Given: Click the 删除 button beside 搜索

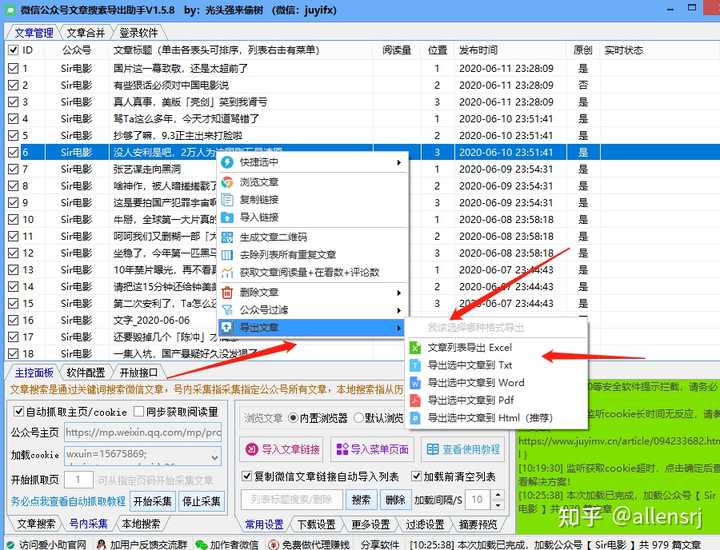Looking at the screenshot, I should 395,499.
